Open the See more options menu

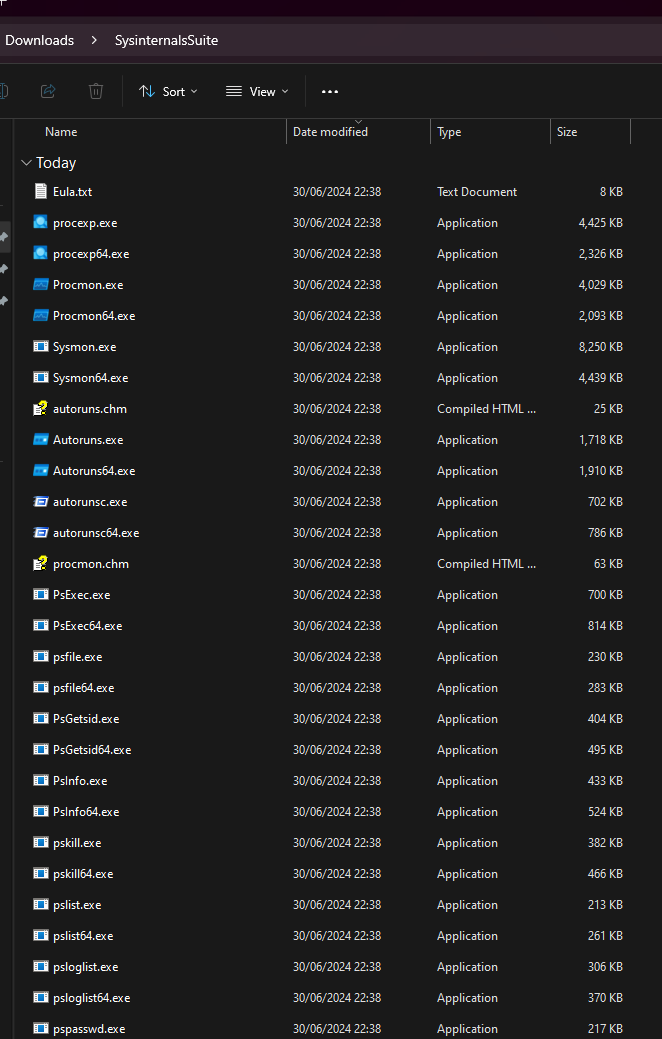tap(330, 91)
